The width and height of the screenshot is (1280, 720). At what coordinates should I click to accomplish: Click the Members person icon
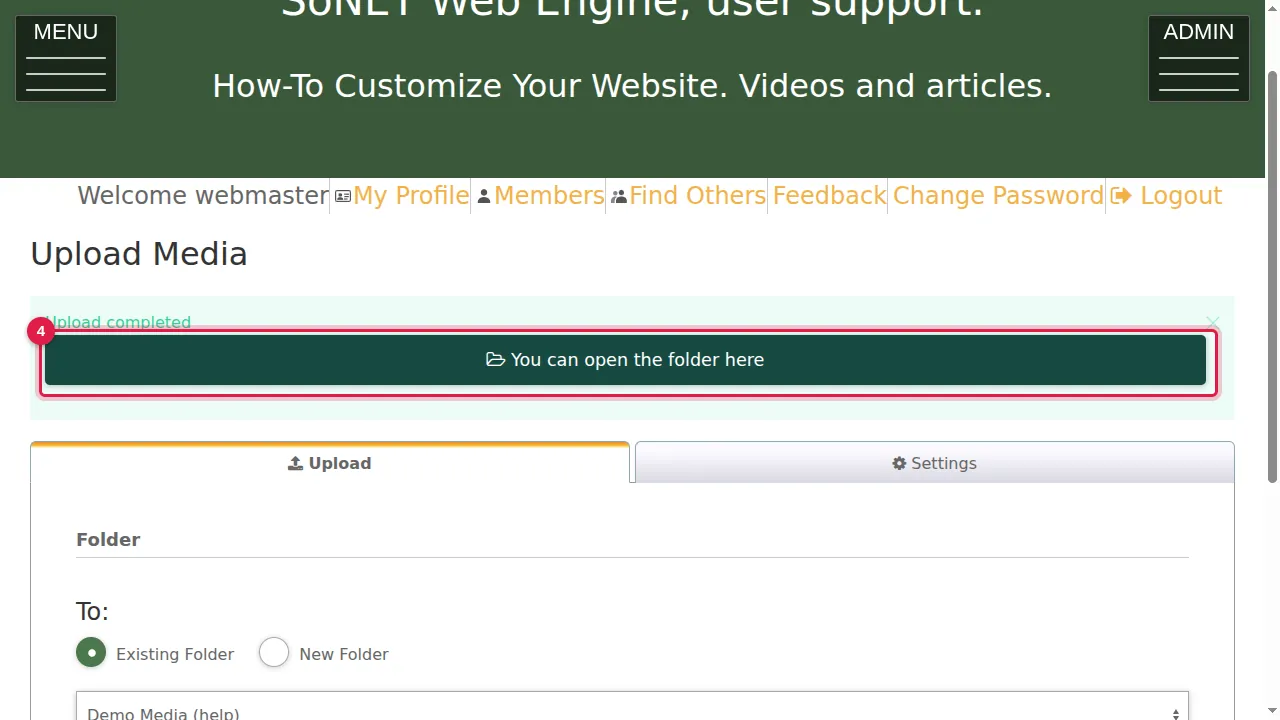pyautogui.click(x=484, y=197)
